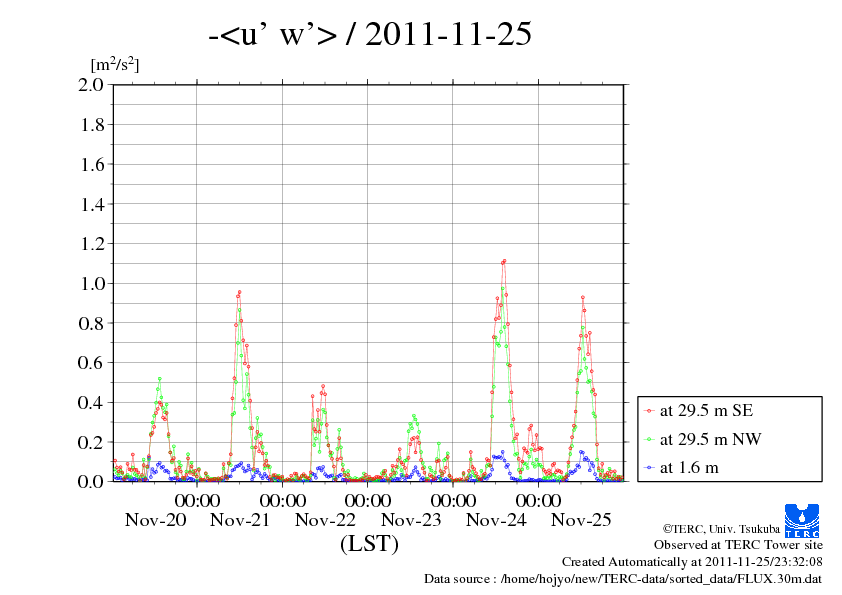Click the red legend marker for 29.5 m SE
Viewport: 842px width, 595px height.
[x=649, y=411]
